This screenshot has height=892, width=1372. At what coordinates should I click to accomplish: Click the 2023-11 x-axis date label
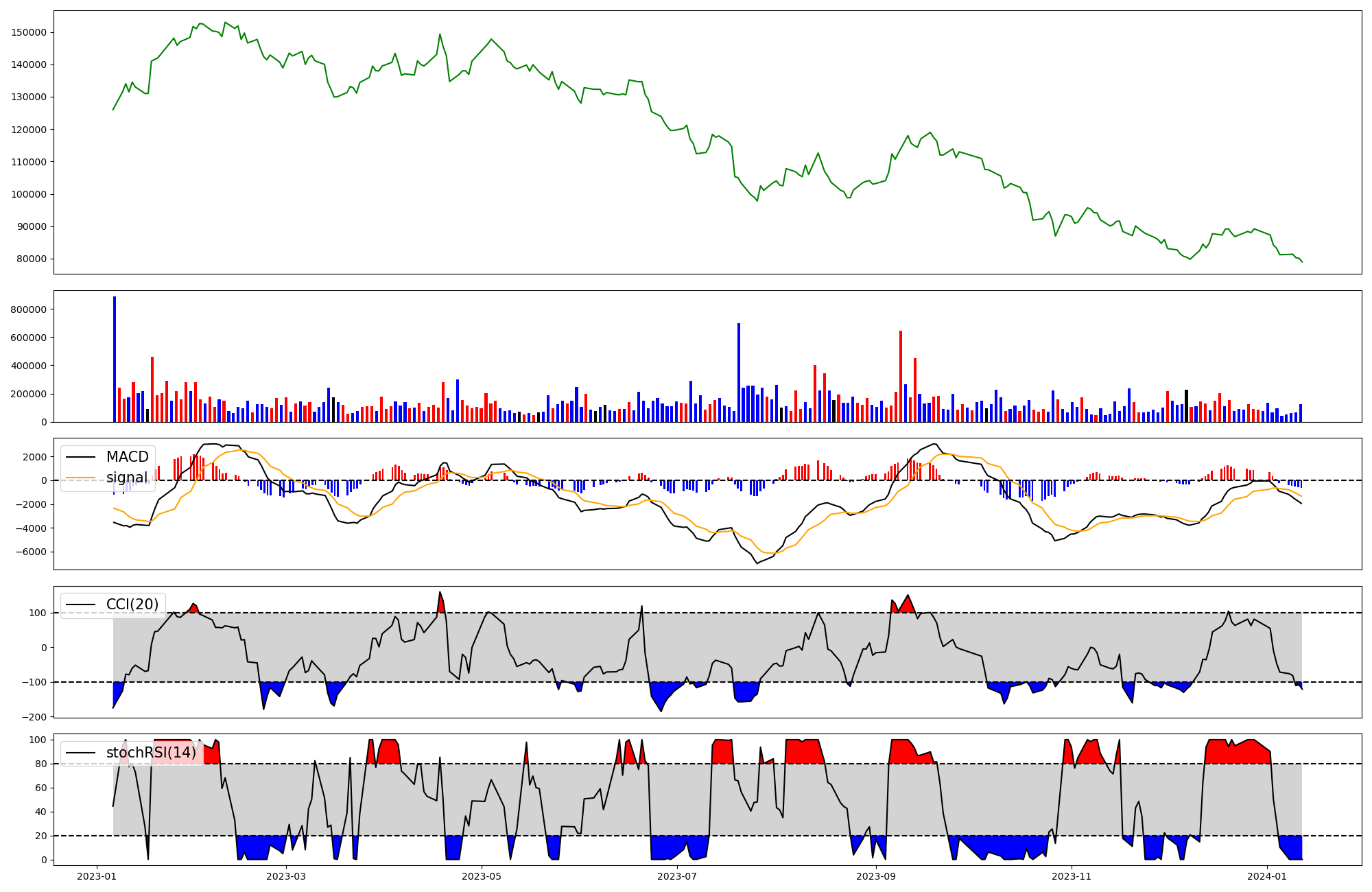pyautogui.click(x=1072, y=876)
